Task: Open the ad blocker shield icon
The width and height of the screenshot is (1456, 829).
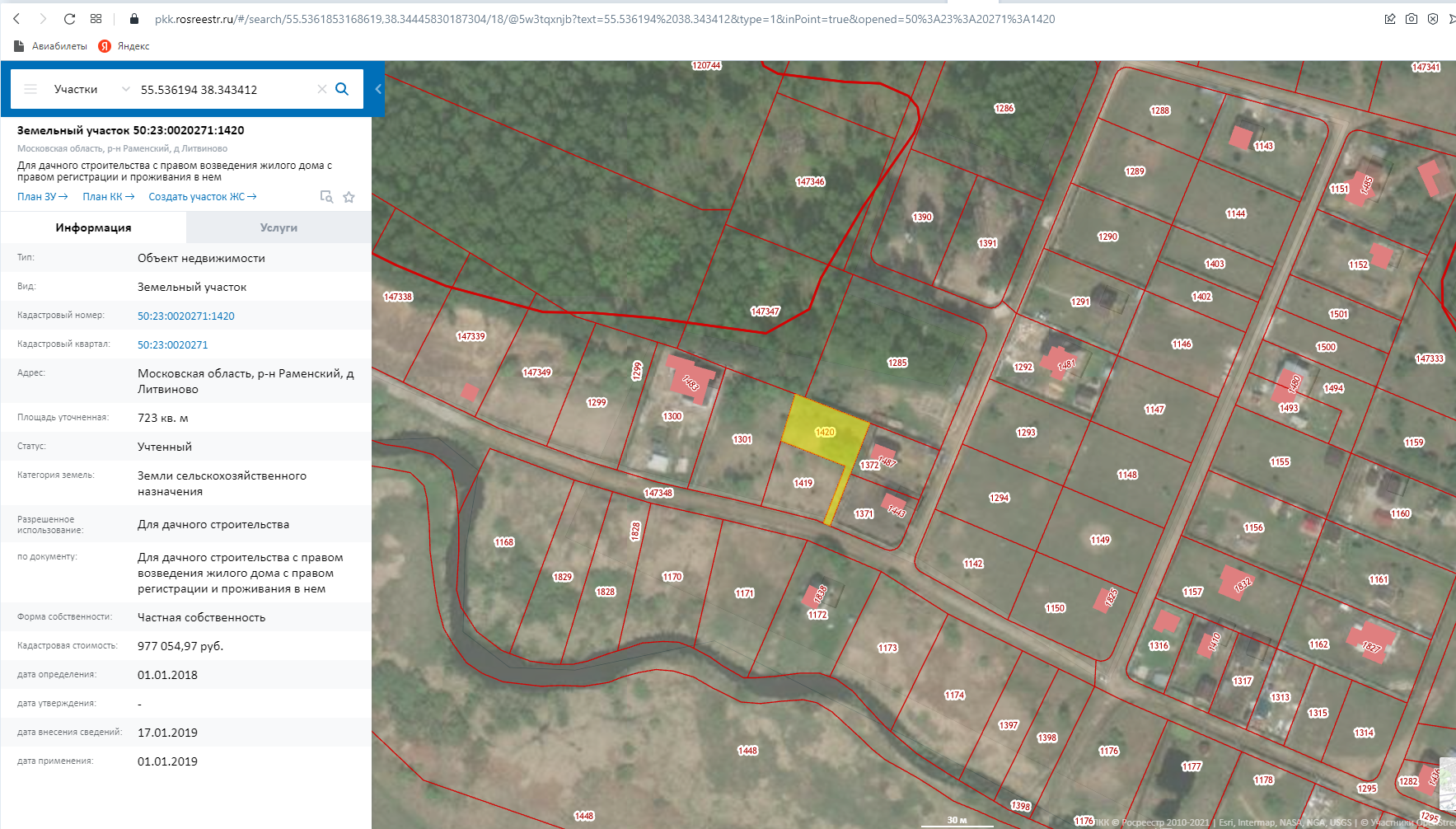Action: 1433,19
